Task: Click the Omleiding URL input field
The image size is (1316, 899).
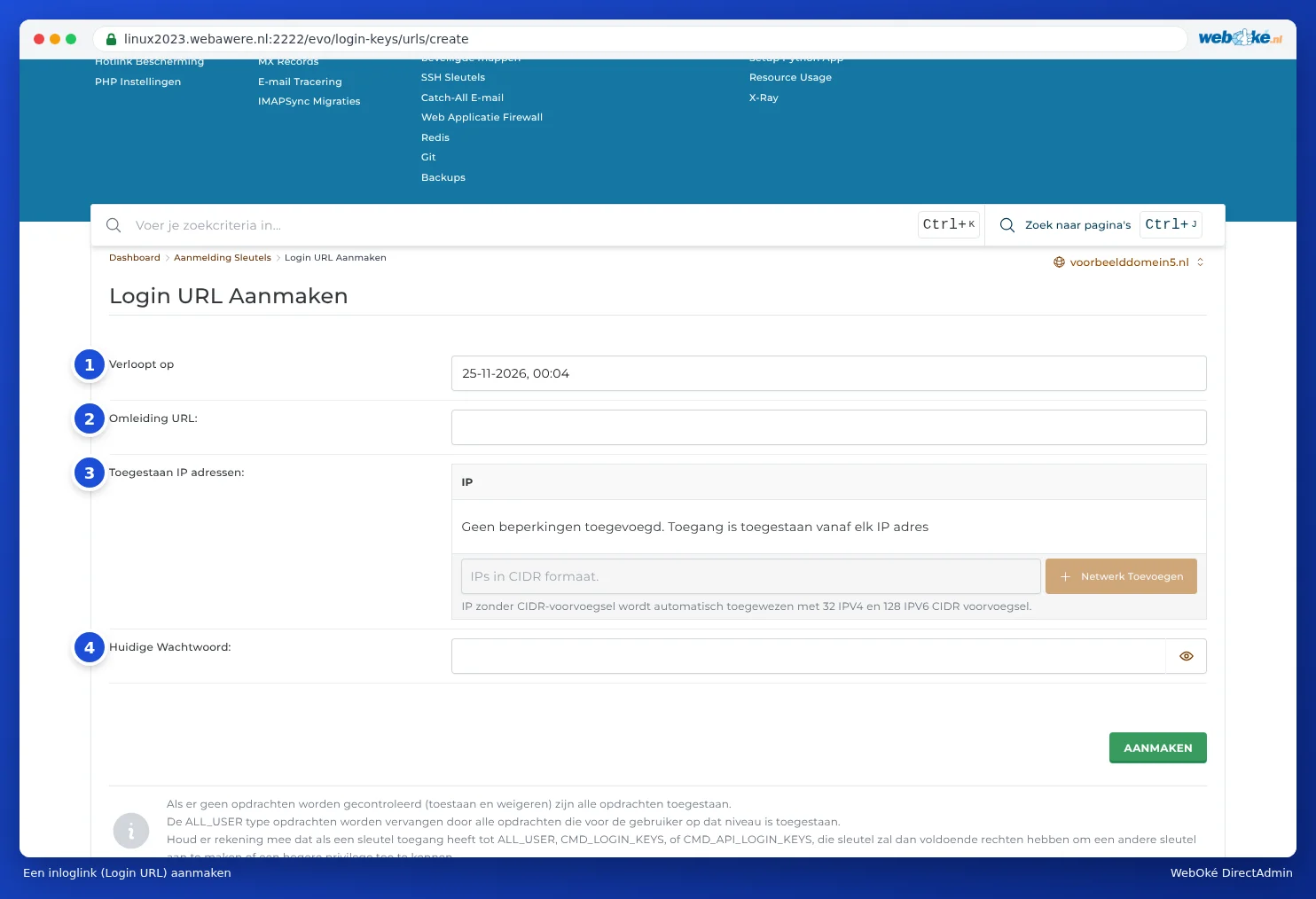Action: 828,427
